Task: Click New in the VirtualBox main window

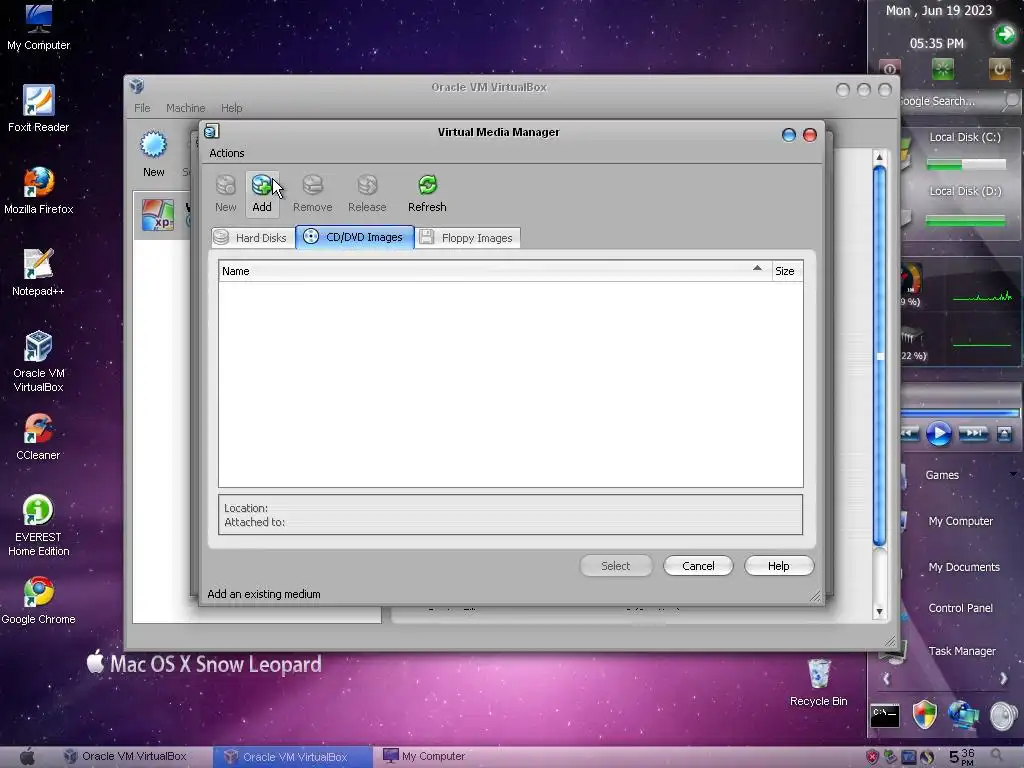Action: click(153, 154)
